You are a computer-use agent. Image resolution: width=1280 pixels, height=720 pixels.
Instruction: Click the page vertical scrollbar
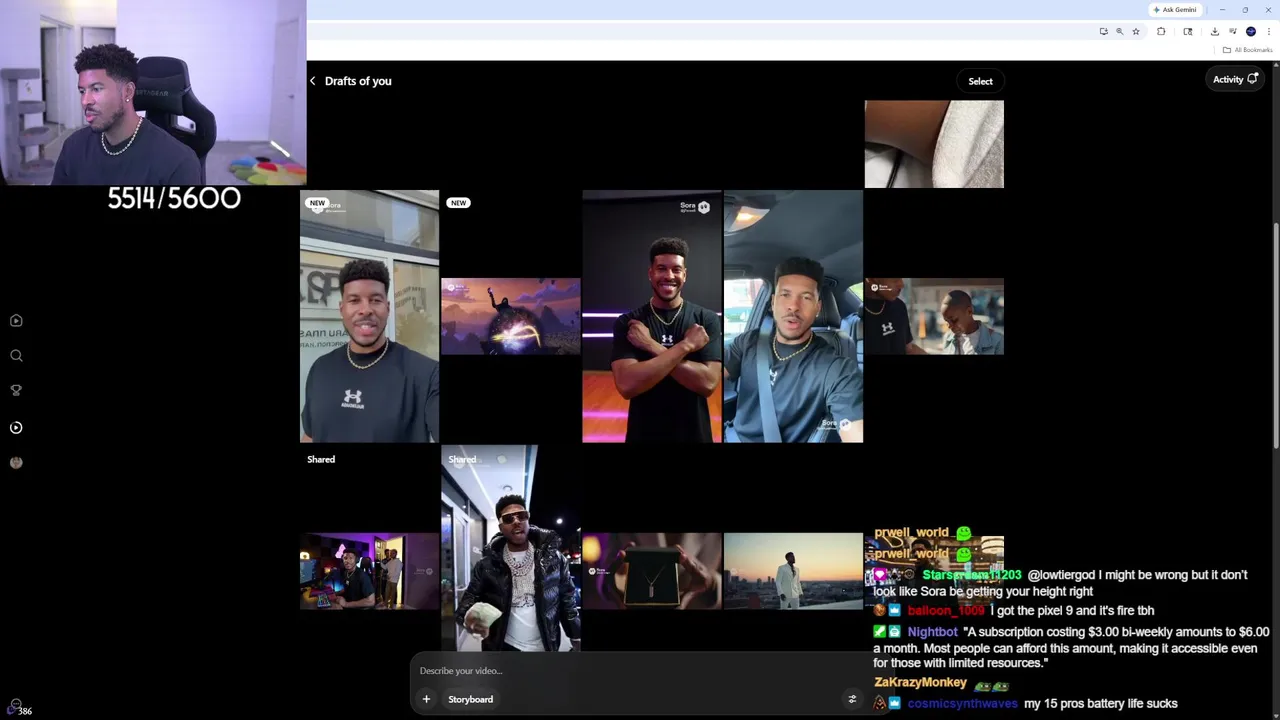tap(1276, 335)
